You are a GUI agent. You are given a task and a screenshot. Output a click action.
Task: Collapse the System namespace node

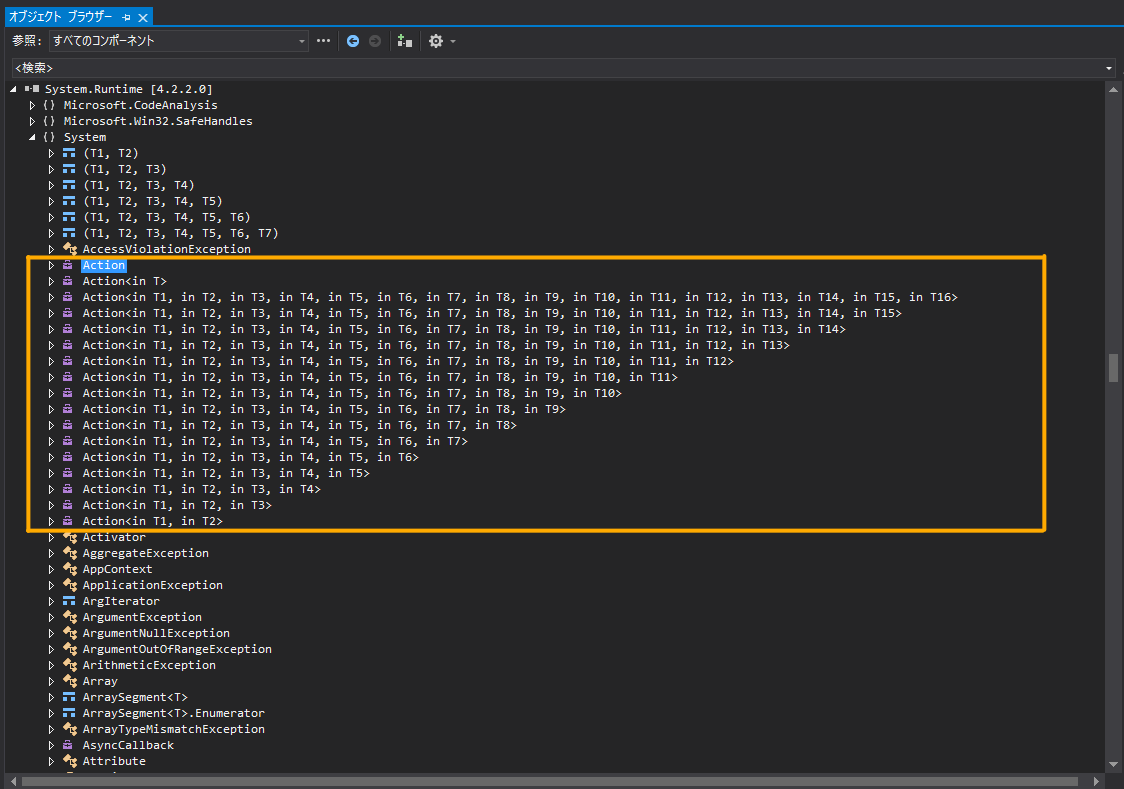tap(32, 137)
